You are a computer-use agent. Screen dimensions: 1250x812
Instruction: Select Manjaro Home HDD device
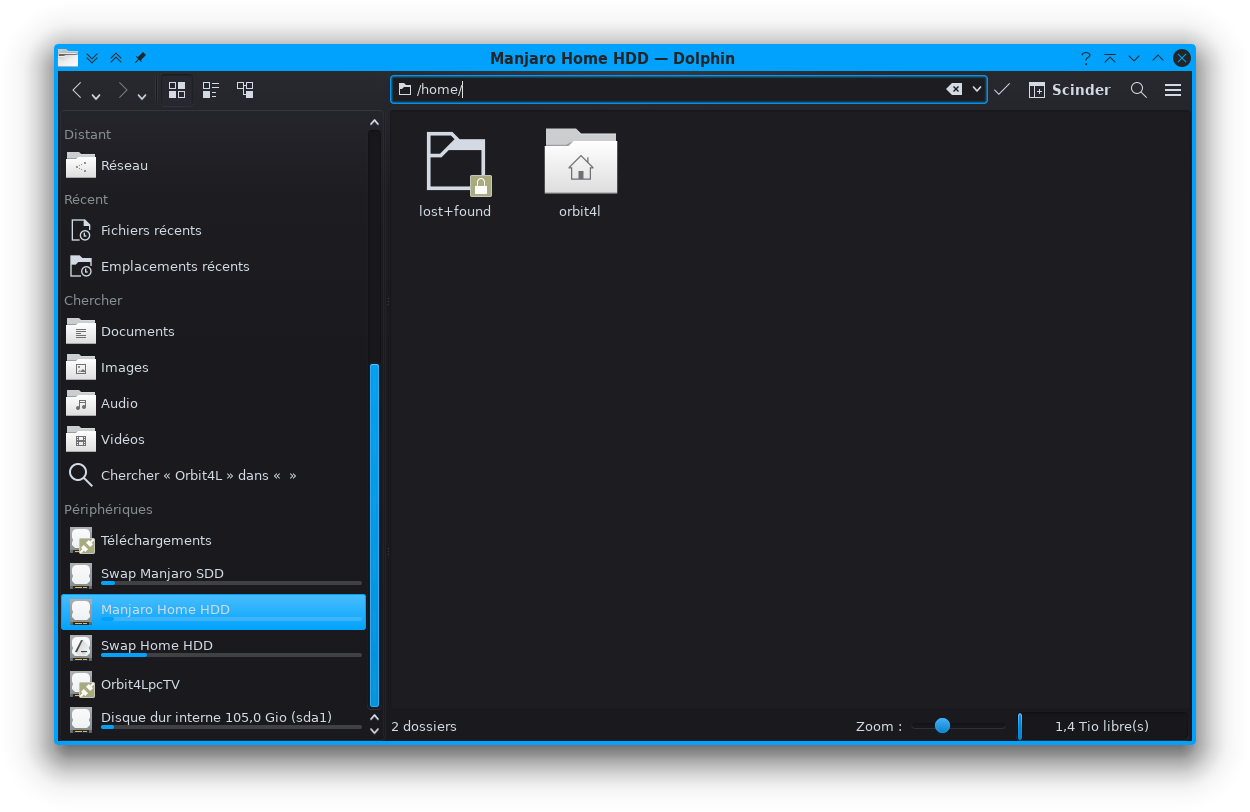tap(213, 612)
